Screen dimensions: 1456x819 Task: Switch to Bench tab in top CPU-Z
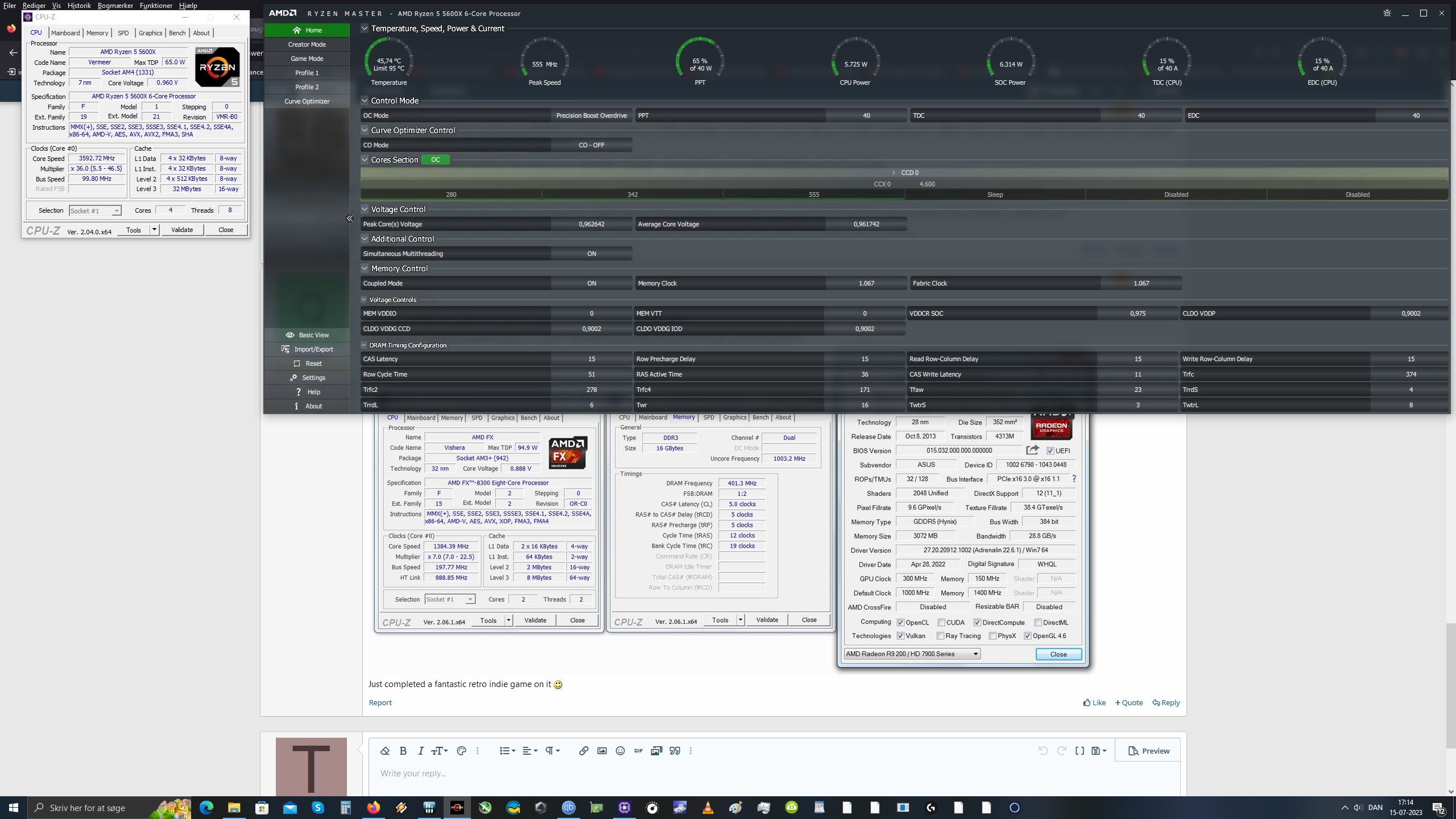[x=177, y=33]
